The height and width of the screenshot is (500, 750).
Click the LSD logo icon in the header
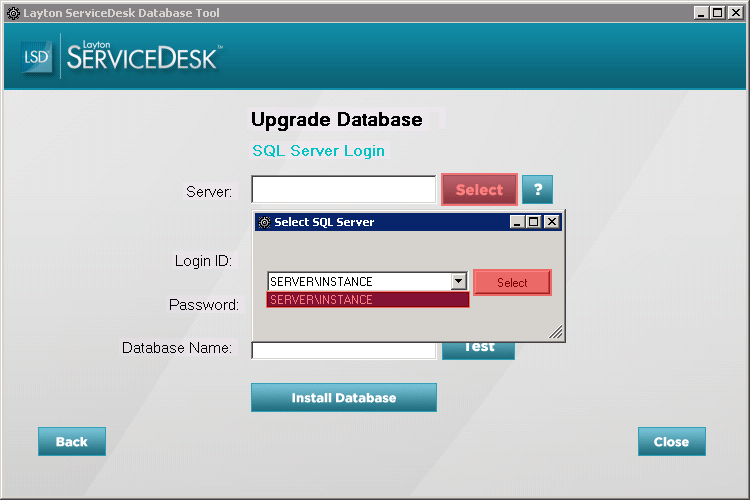click(x=36, y=57)
